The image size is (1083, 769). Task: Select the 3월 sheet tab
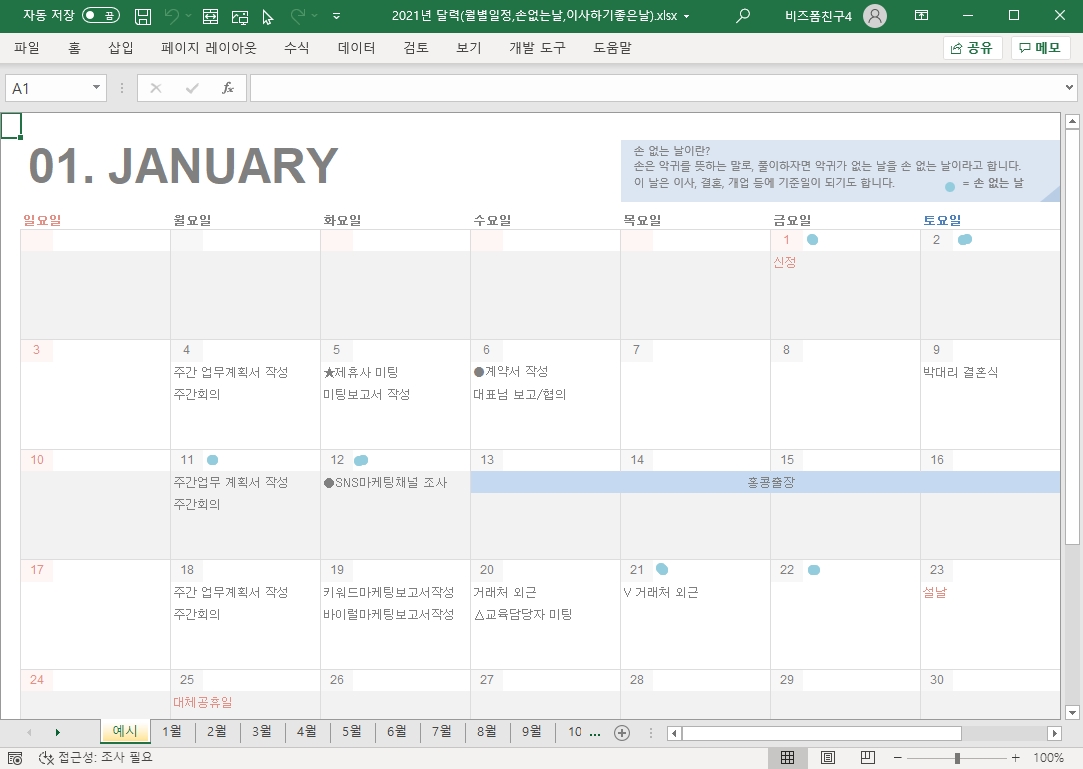tap(262, 732)
